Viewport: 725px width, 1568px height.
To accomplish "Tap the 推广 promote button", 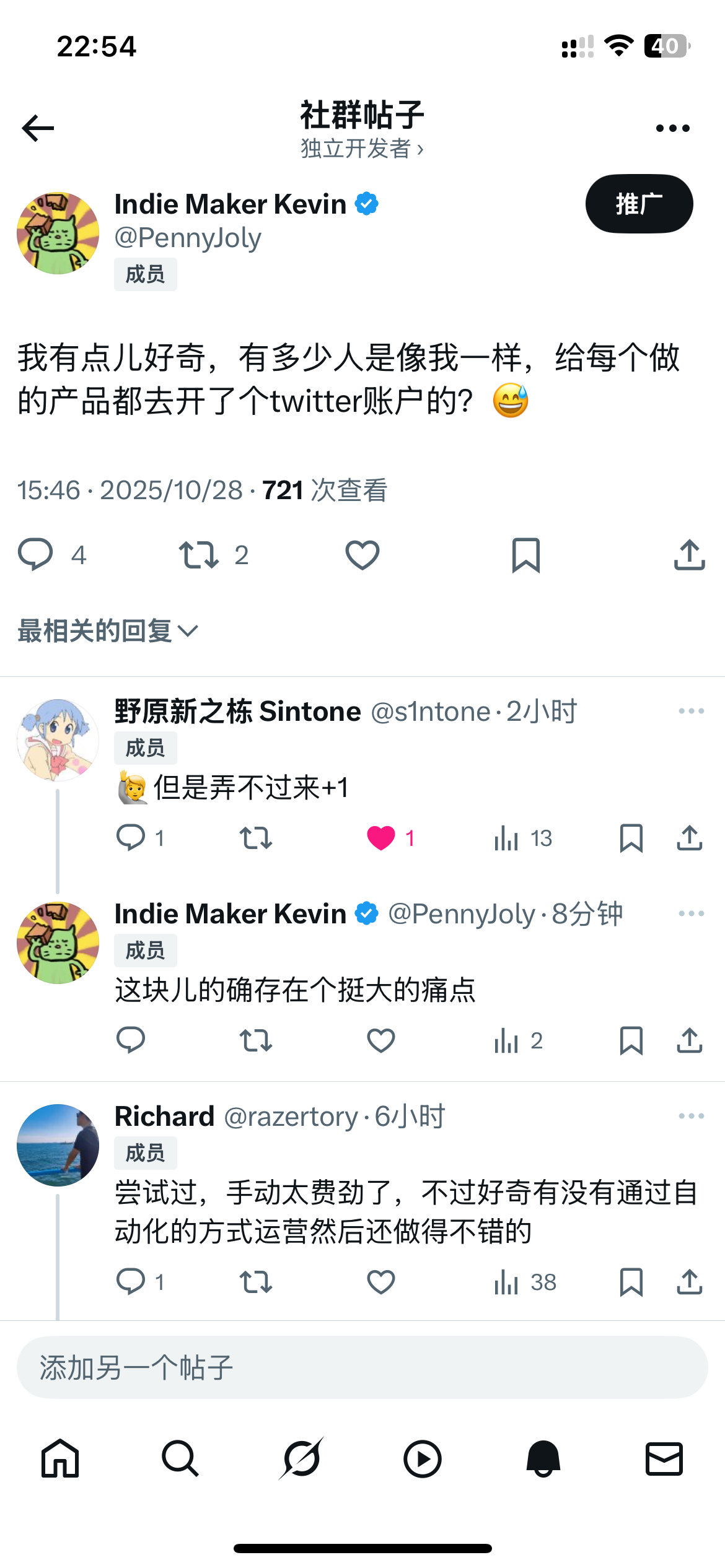I will [x=639, y=204].
